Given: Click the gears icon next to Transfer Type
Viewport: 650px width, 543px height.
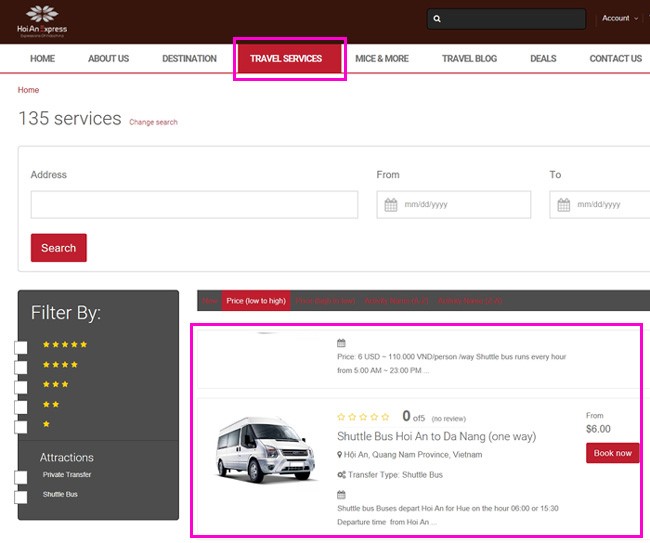Looking at the screenshot, I should pyautogui.click(x=341, y=475).
